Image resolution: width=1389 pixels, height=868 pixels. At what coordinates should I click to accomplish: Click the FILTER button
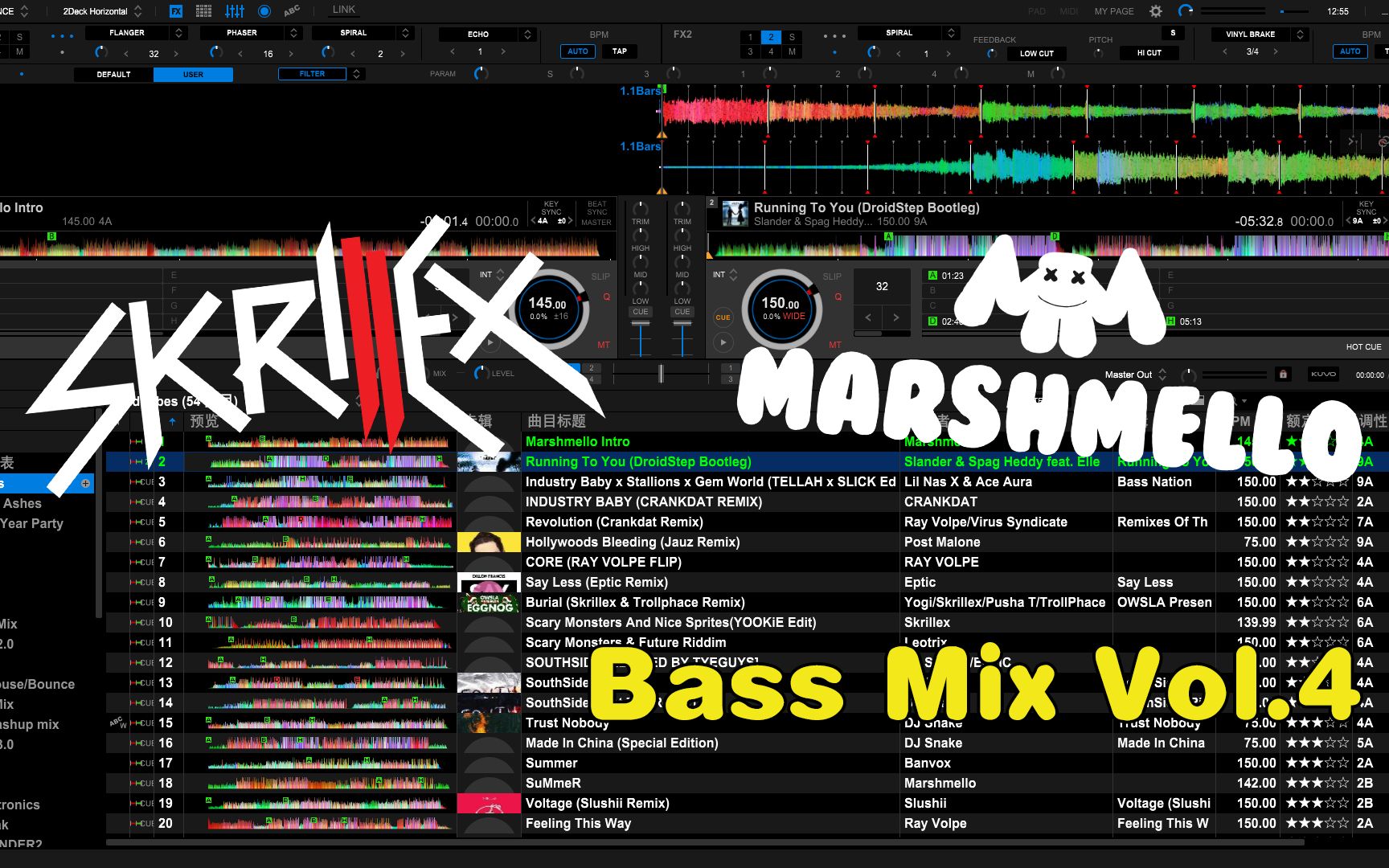(312, 74)
